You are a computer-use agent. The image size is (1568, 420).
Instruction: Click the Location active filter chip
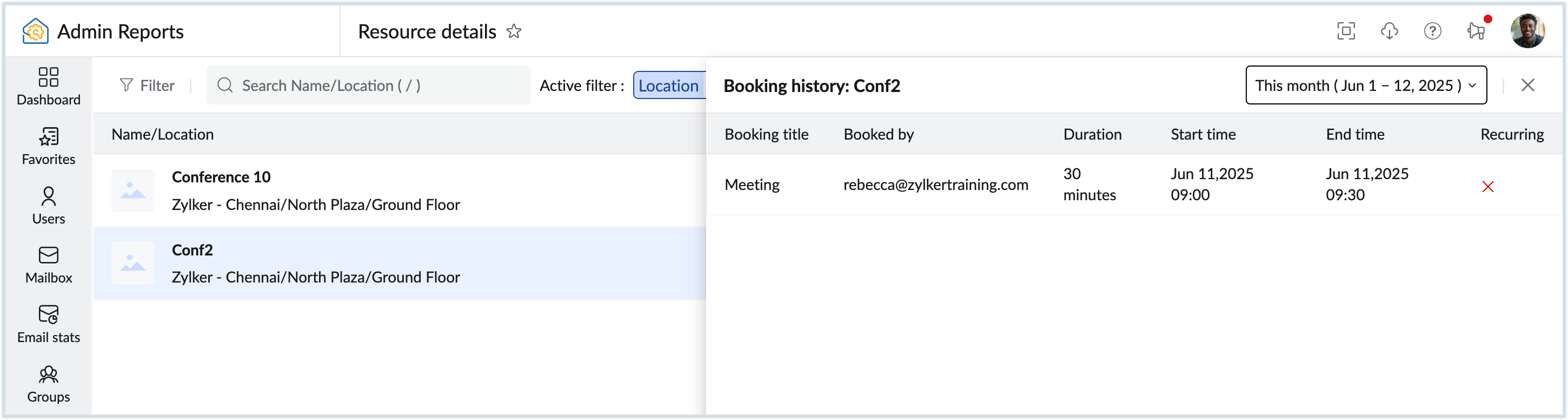(x=668, y=86)
